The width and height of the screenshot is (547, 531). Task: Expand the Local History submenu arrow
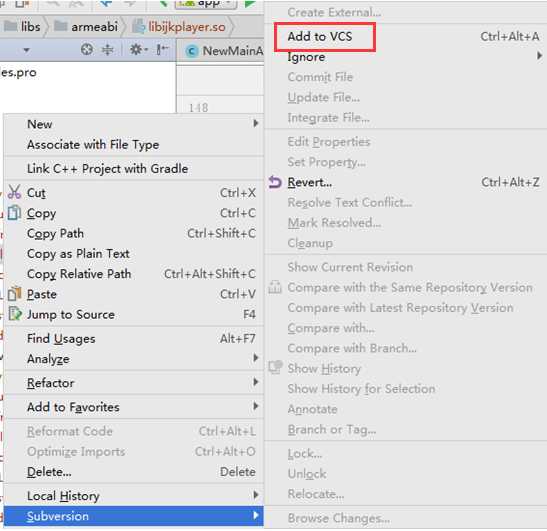pyautogui.click(x=256, y=494)
